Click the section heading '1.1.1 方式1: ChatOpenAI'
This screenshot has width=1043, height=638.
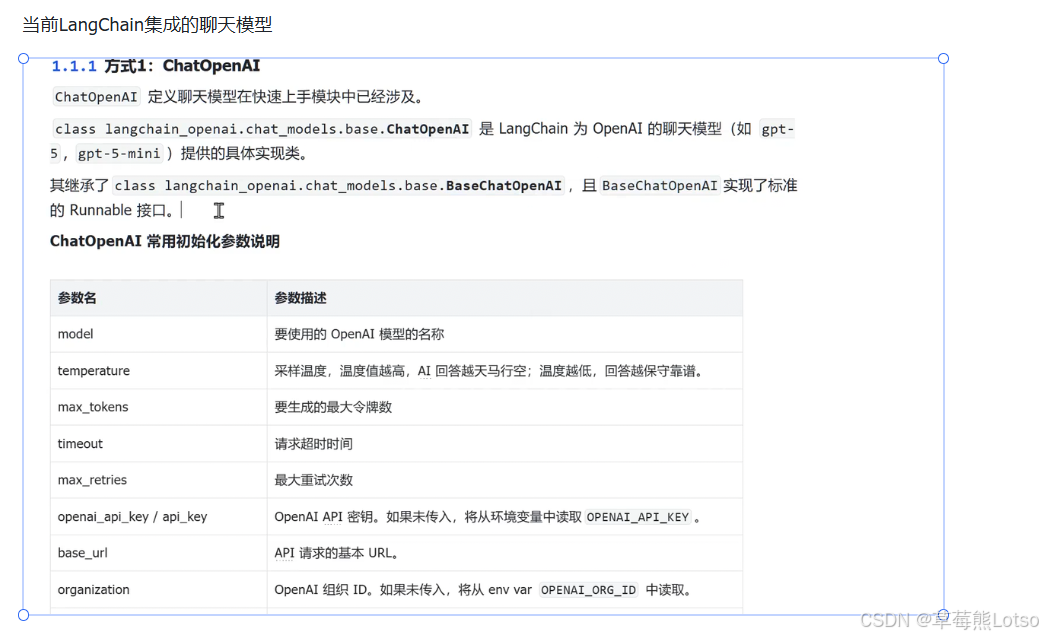click(156, 66)
